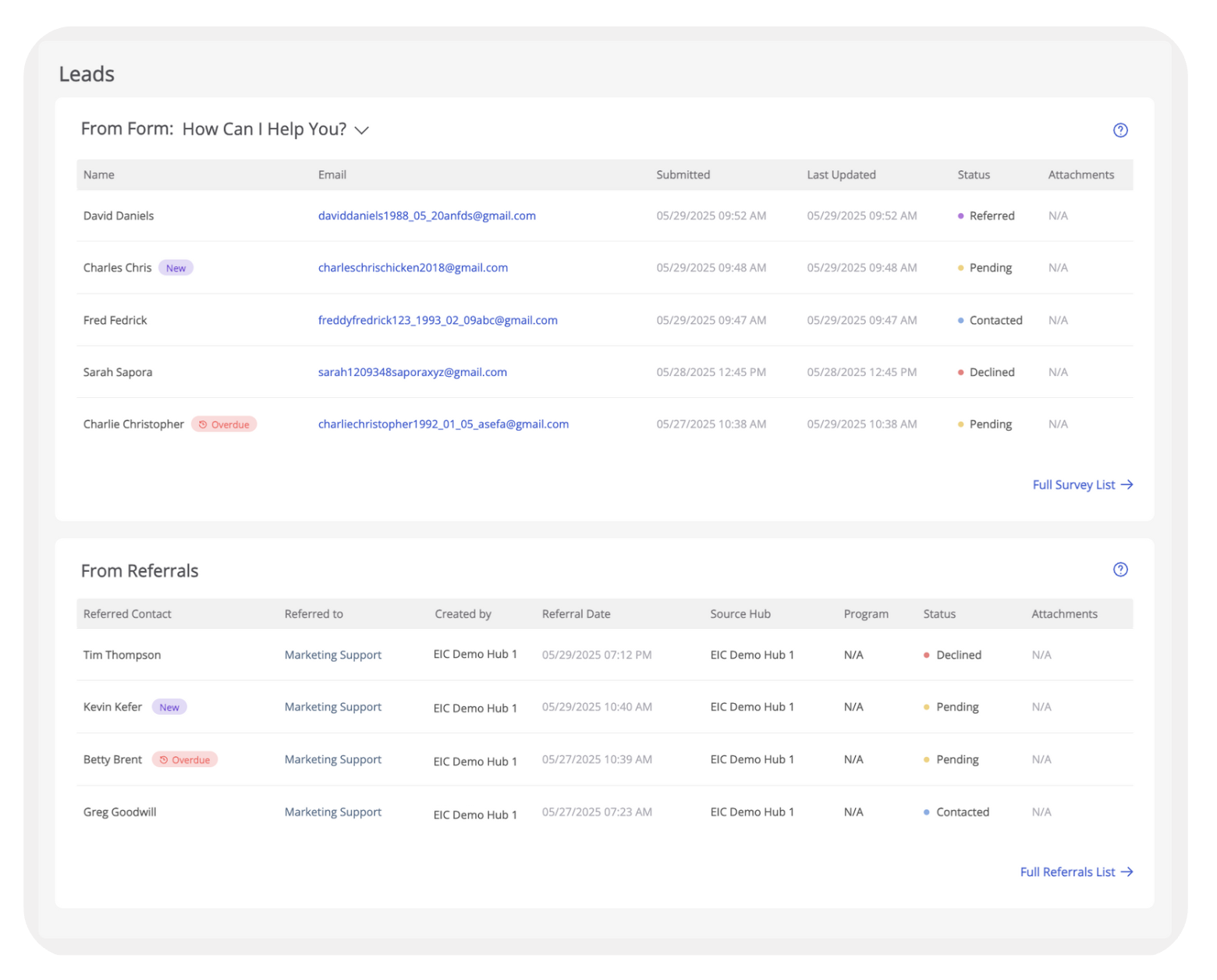Open Marketing Support for Greg Goodwill
Screen dimensions: 1217x980
(332, 811)
